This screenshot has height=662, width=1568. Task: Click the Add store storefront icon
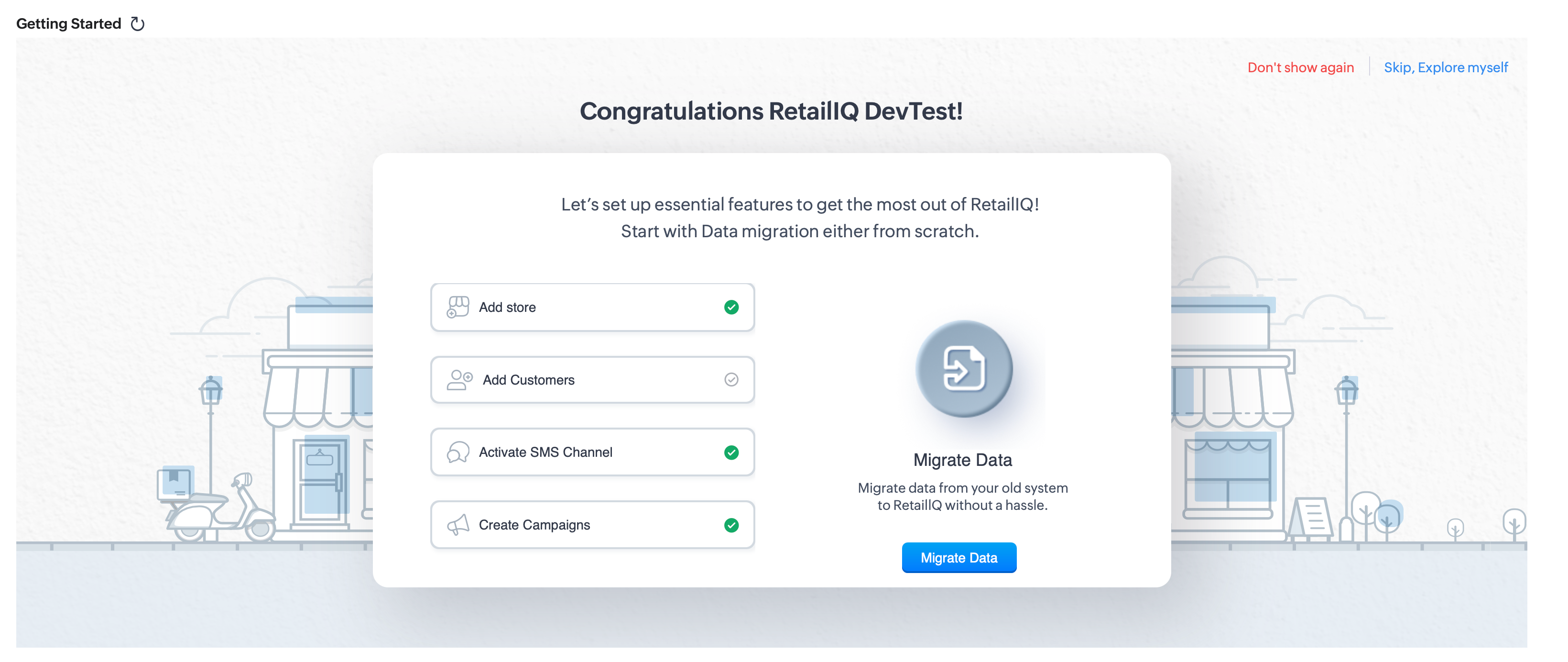click(458, 307)
